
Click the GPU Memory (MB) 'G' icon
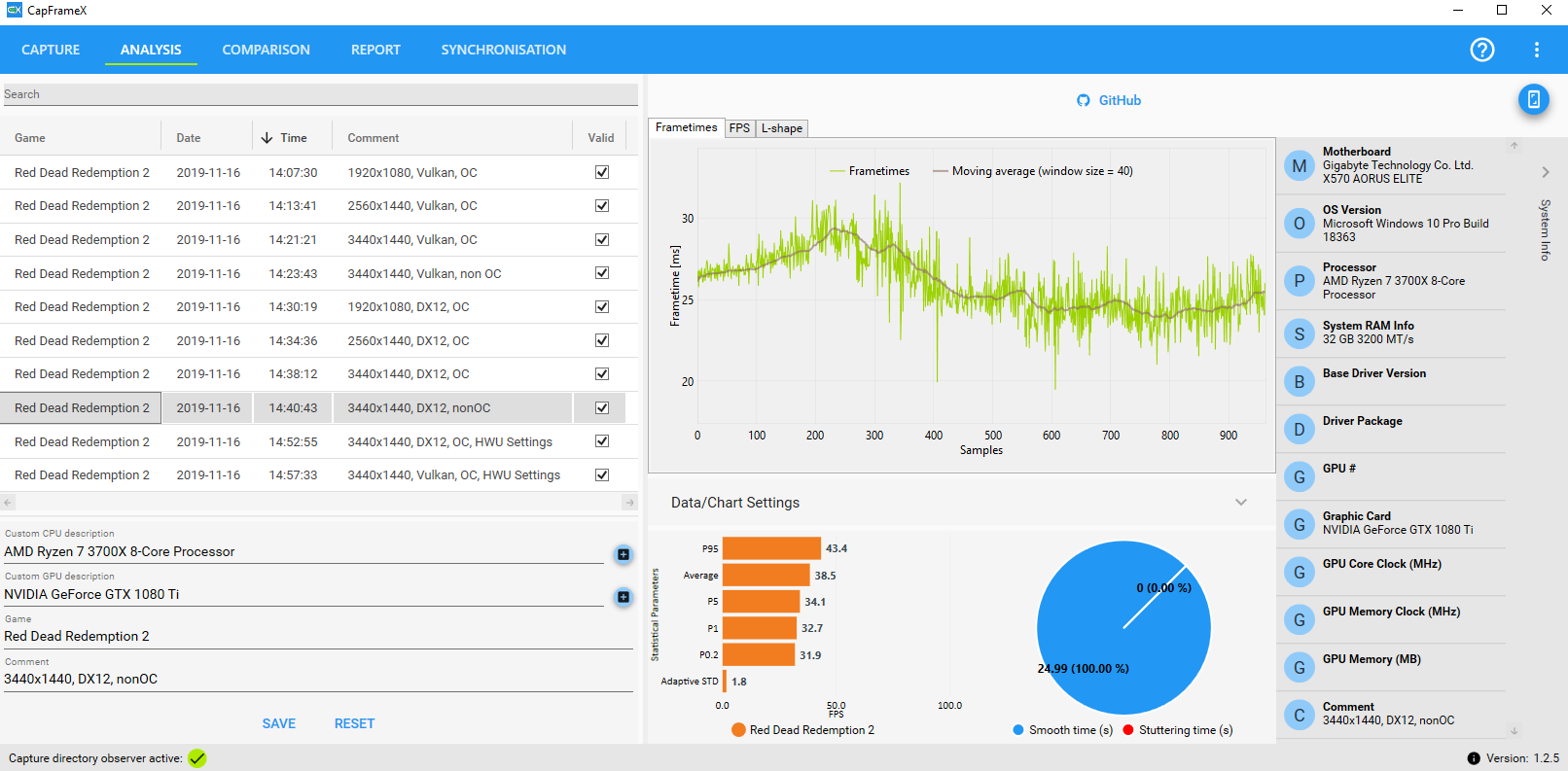point(1300,668)
